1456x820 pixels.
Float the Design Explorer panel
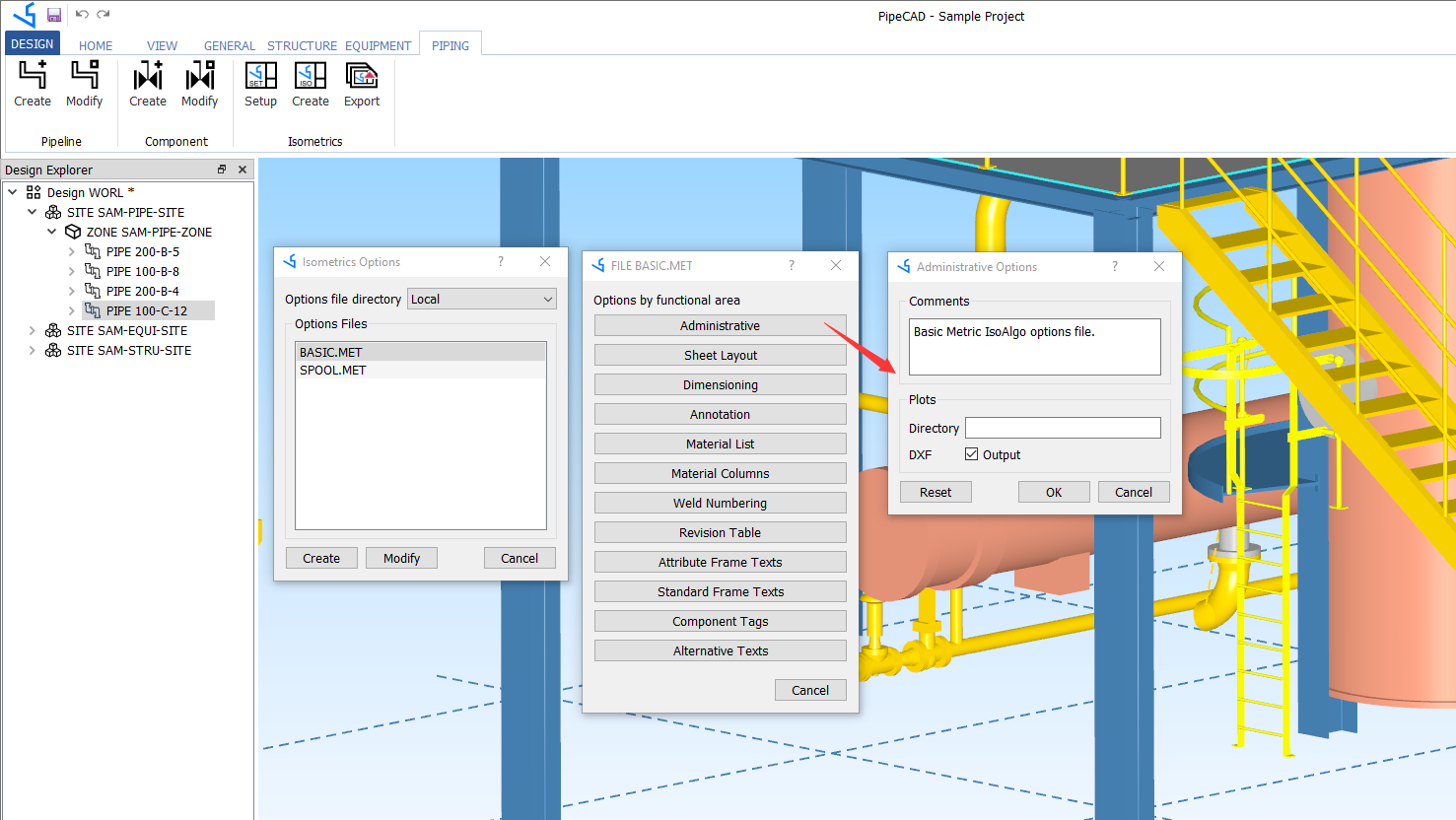(222, 170)
